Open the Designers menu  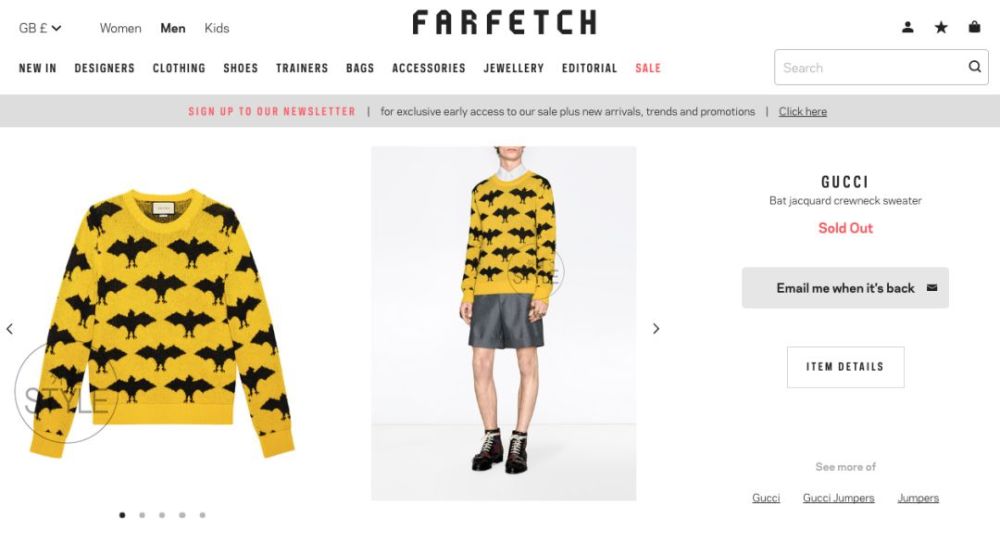105,68
